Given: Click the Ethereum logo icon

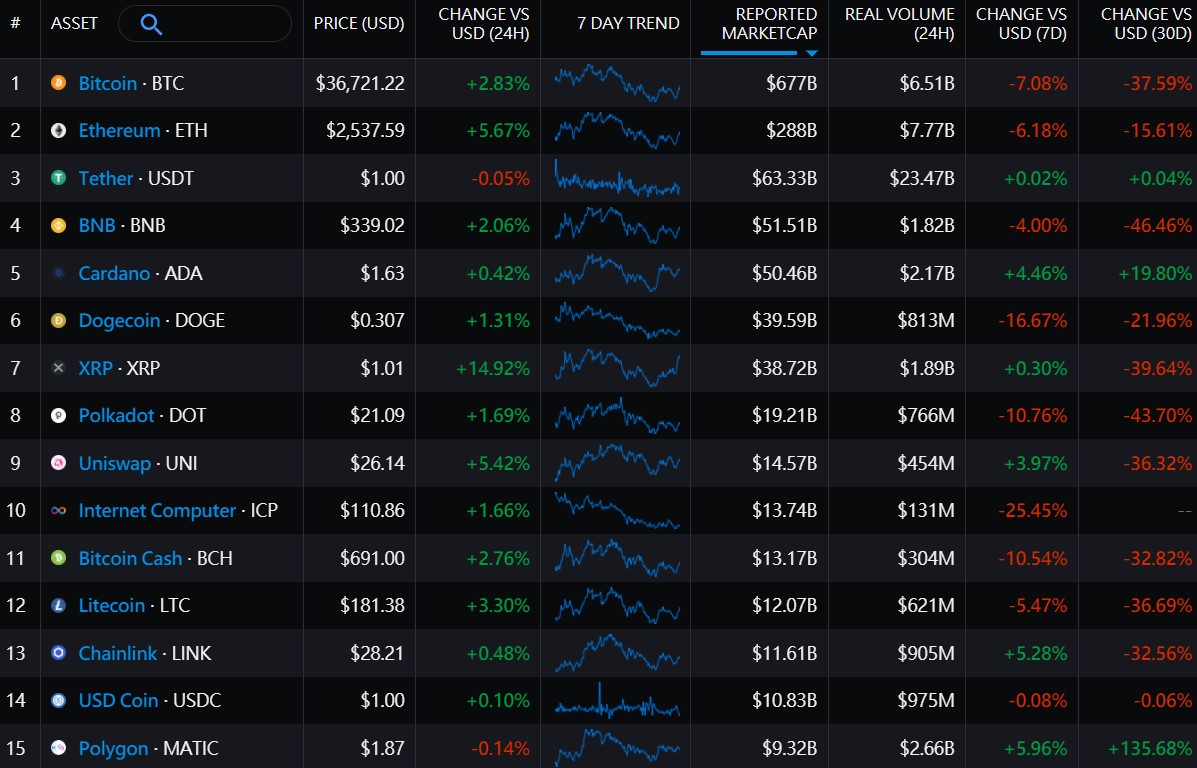Looking at the screenshot, I should [58, 131].
